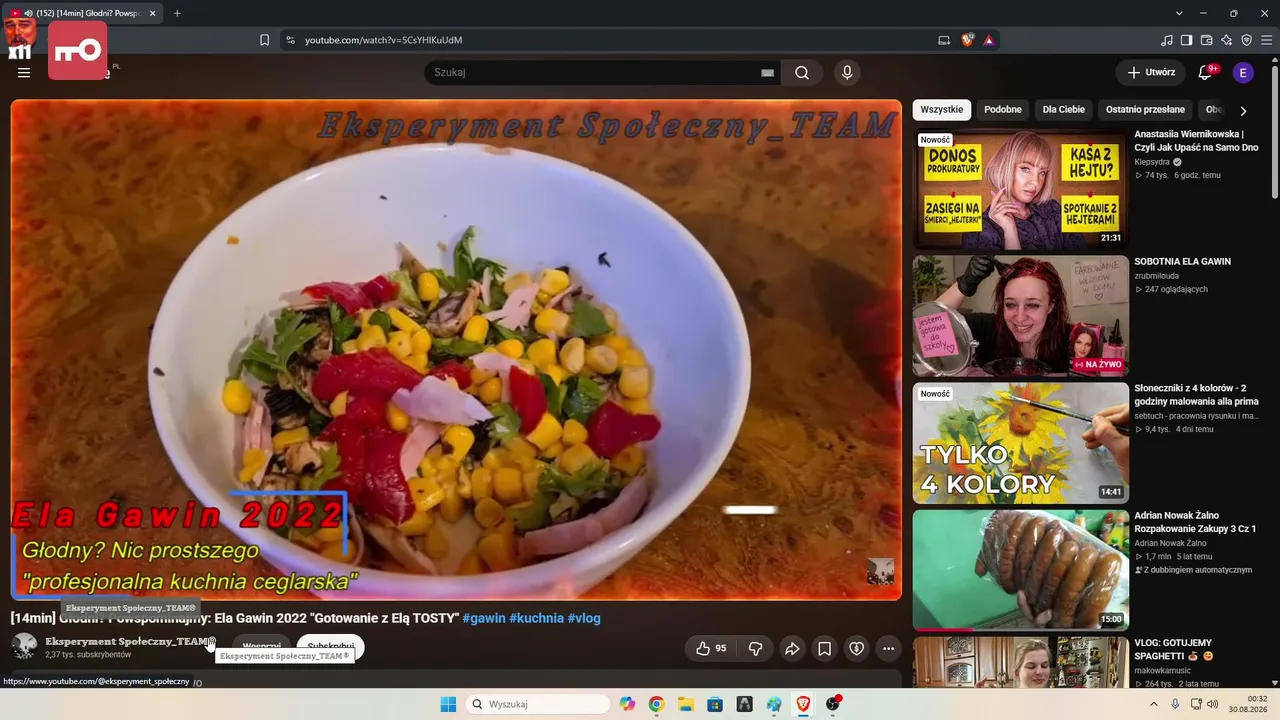Select the "Dla Ciebie" filter chip

[1064, 110]
